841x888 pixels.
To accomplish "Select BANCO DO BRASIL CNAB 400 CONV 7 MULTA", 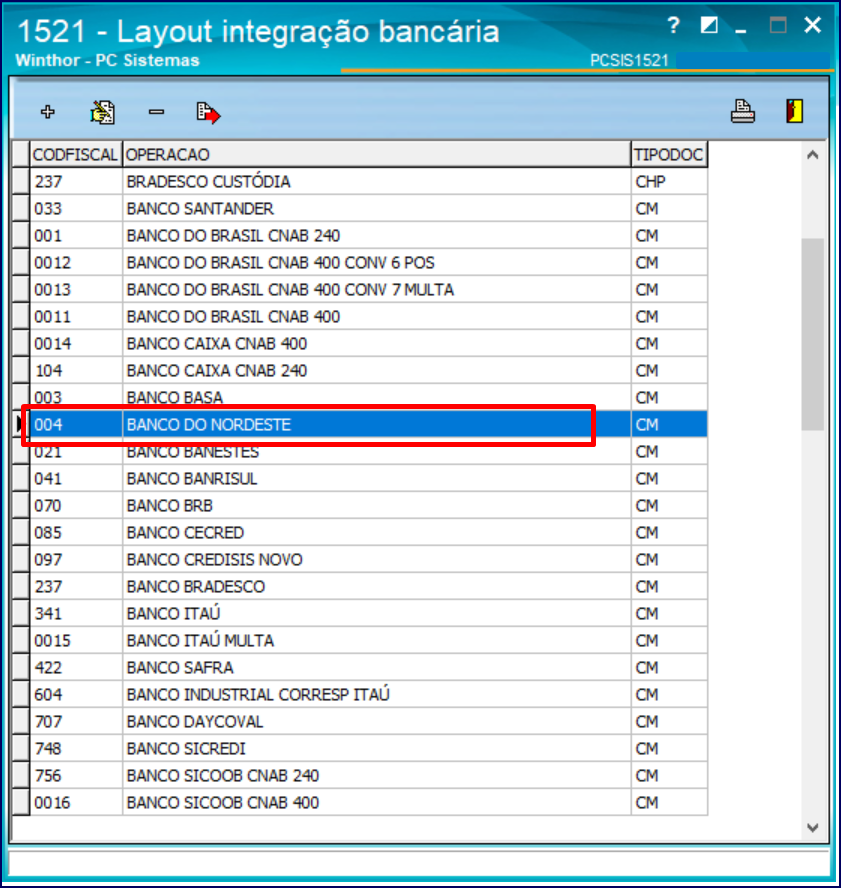I will (x=360, y=290).
